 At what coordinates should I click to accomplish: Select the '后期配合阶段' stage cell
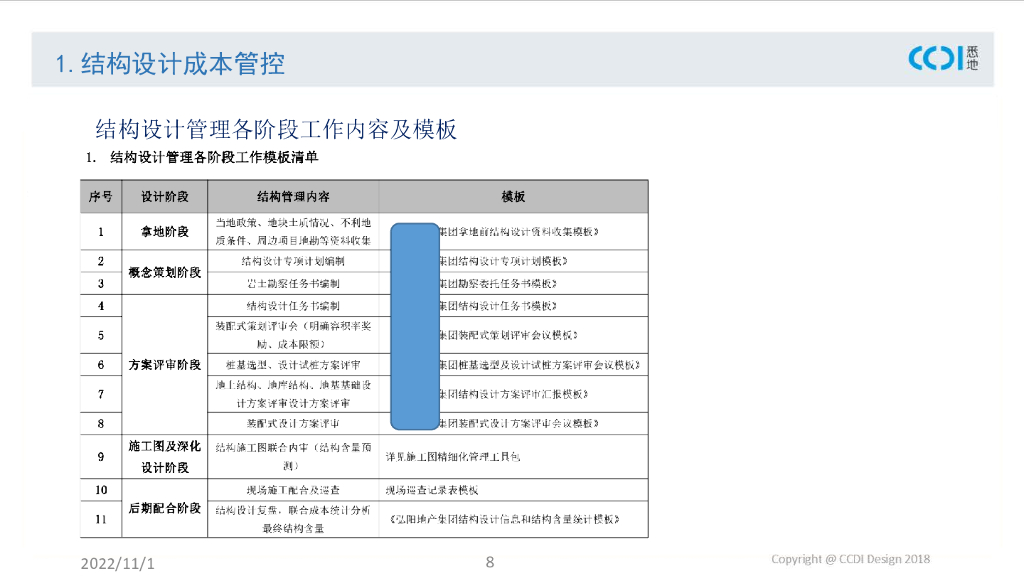click(165, 508)
